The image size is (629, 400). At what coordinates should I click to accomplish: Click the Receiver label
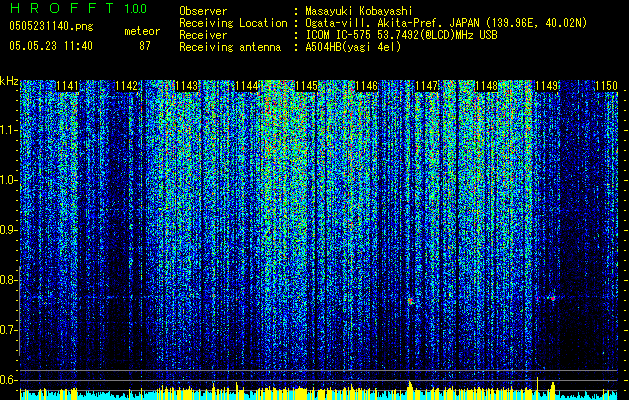pos(203,35)
